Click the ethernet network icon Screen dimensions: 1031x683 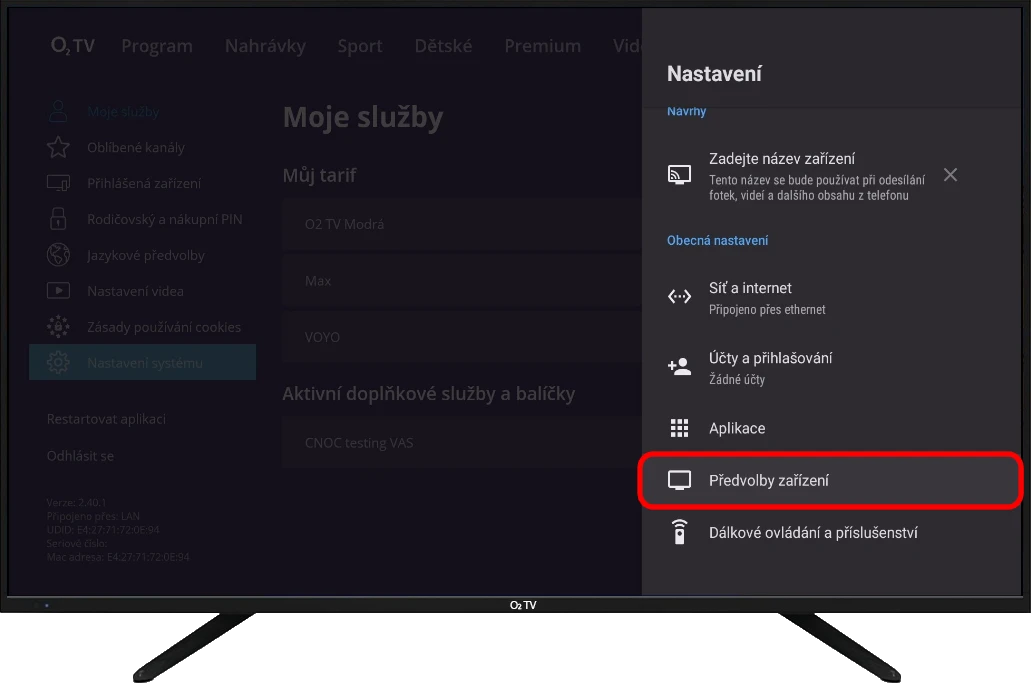pyautogui.click(x=679, y=297)
